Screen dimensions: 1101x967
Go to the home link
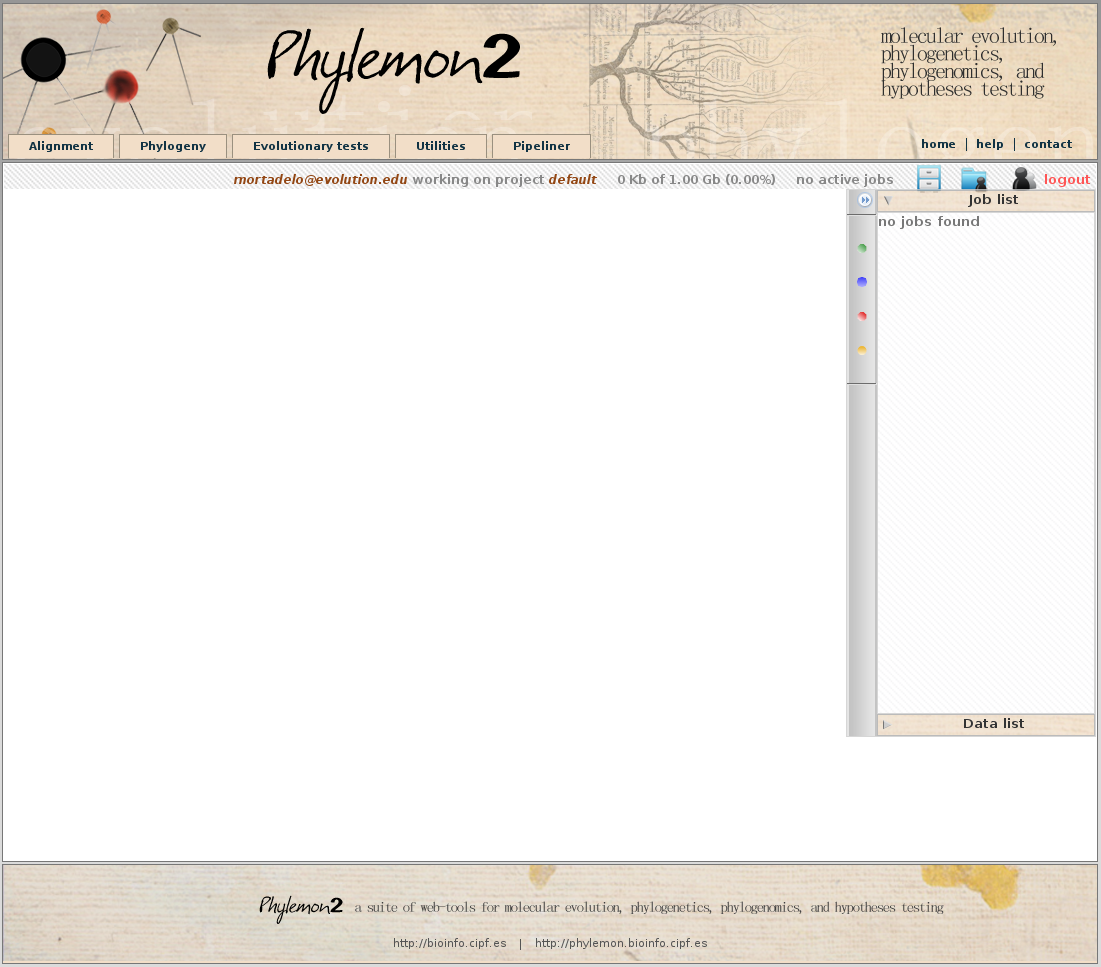tap(938, 144)
